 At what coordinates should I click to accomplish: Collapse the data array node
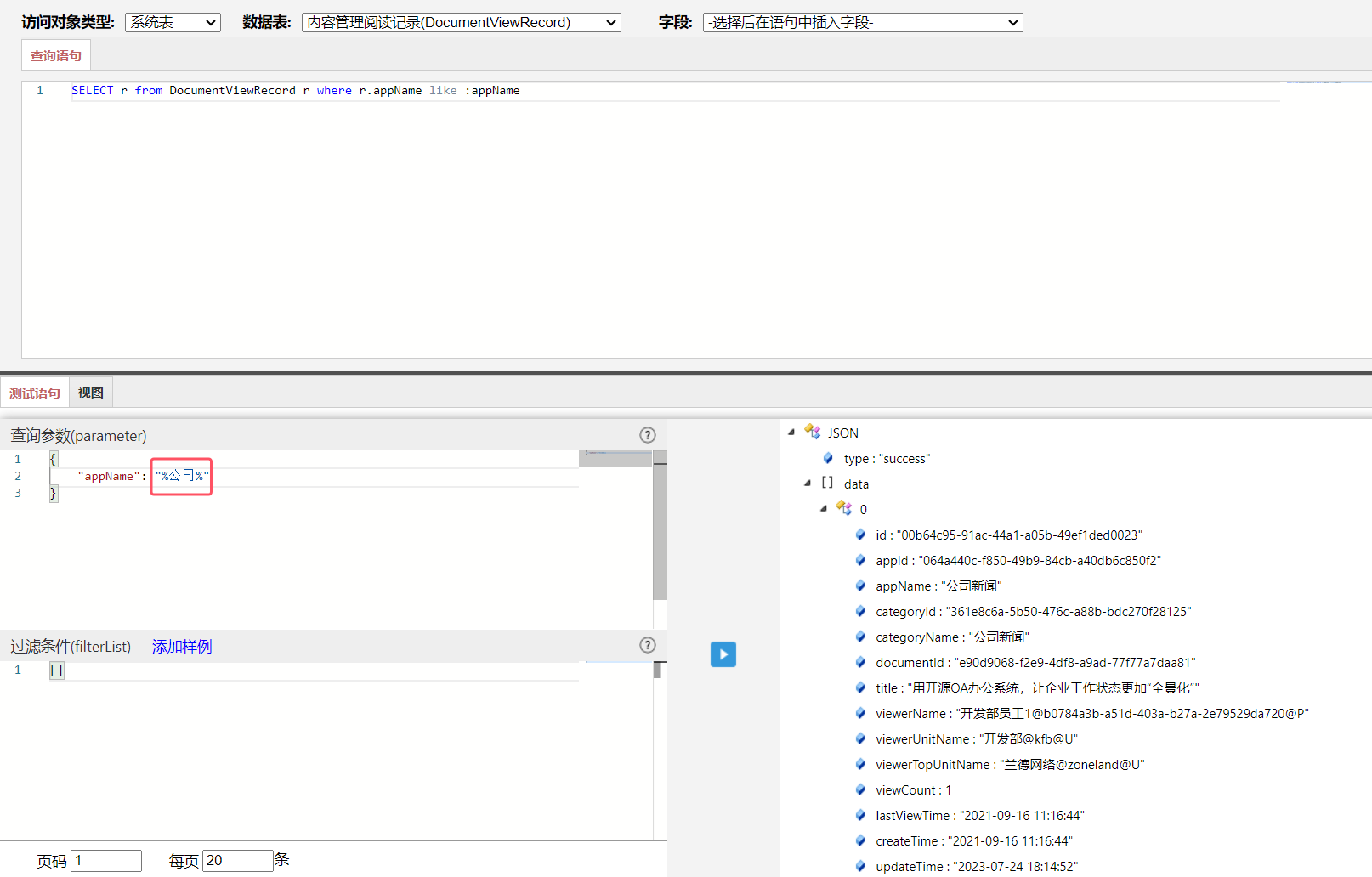coord(808,483)
